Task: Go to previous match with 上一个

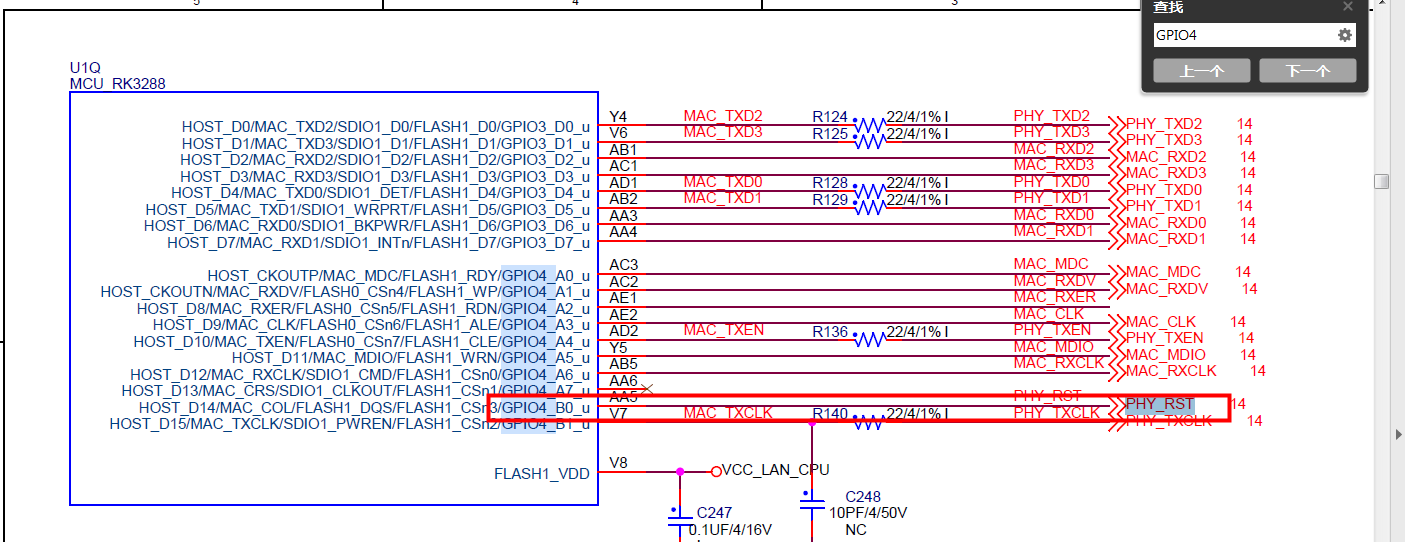Action: tap(1202, 71)
